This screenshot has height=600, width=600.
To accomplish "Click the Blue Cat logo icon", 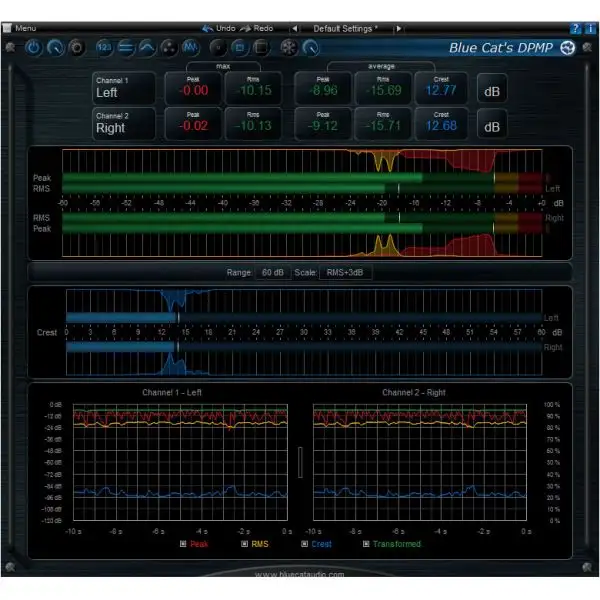I will point(568,47).
